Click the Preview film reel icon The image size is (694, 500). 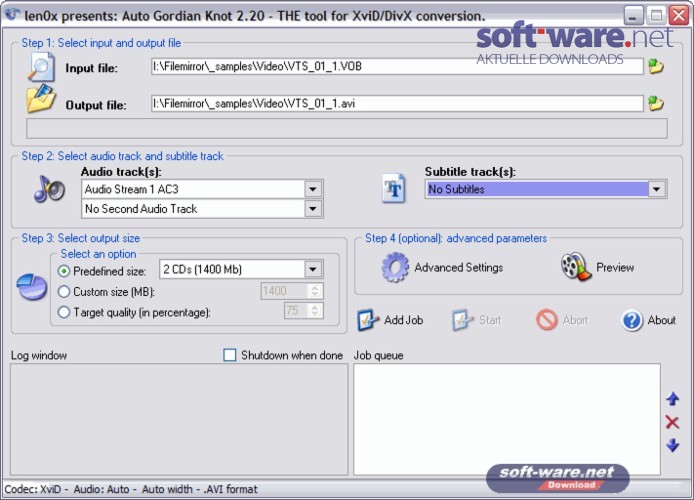tap(576, 266)
